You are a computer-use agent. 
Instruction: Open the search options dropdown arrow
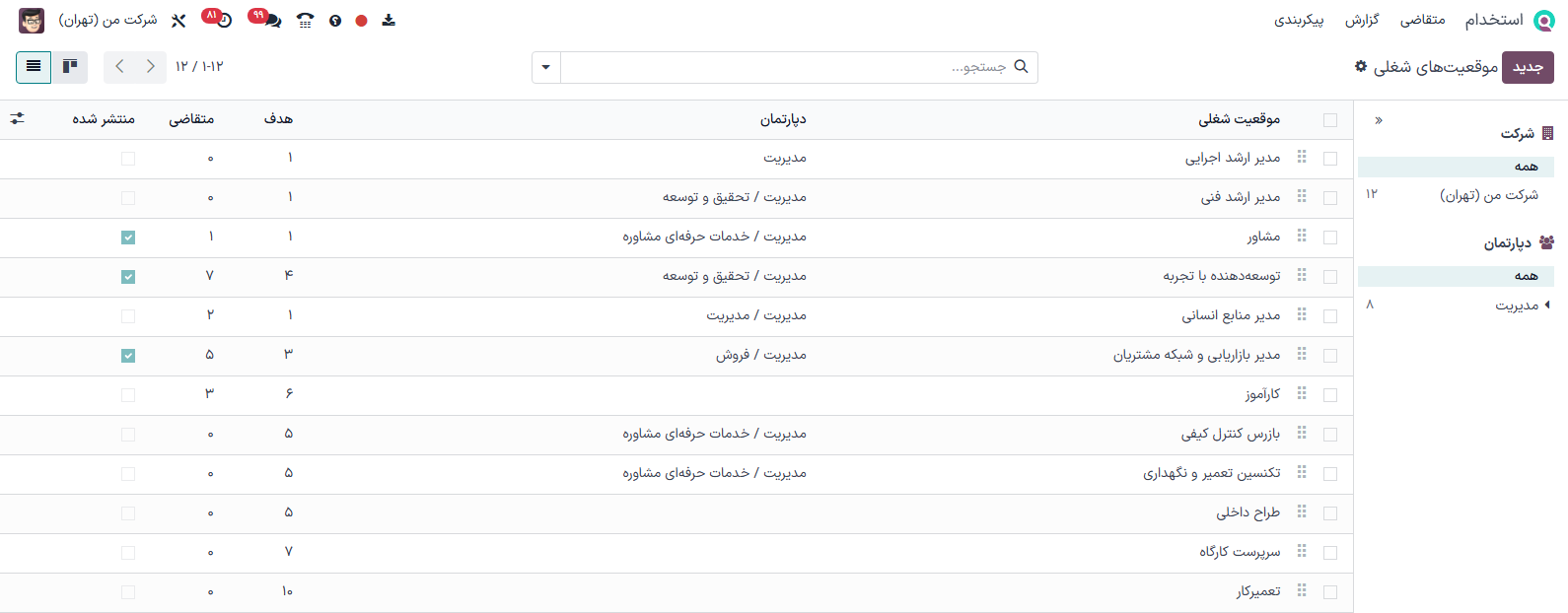(x=546, y=67)
